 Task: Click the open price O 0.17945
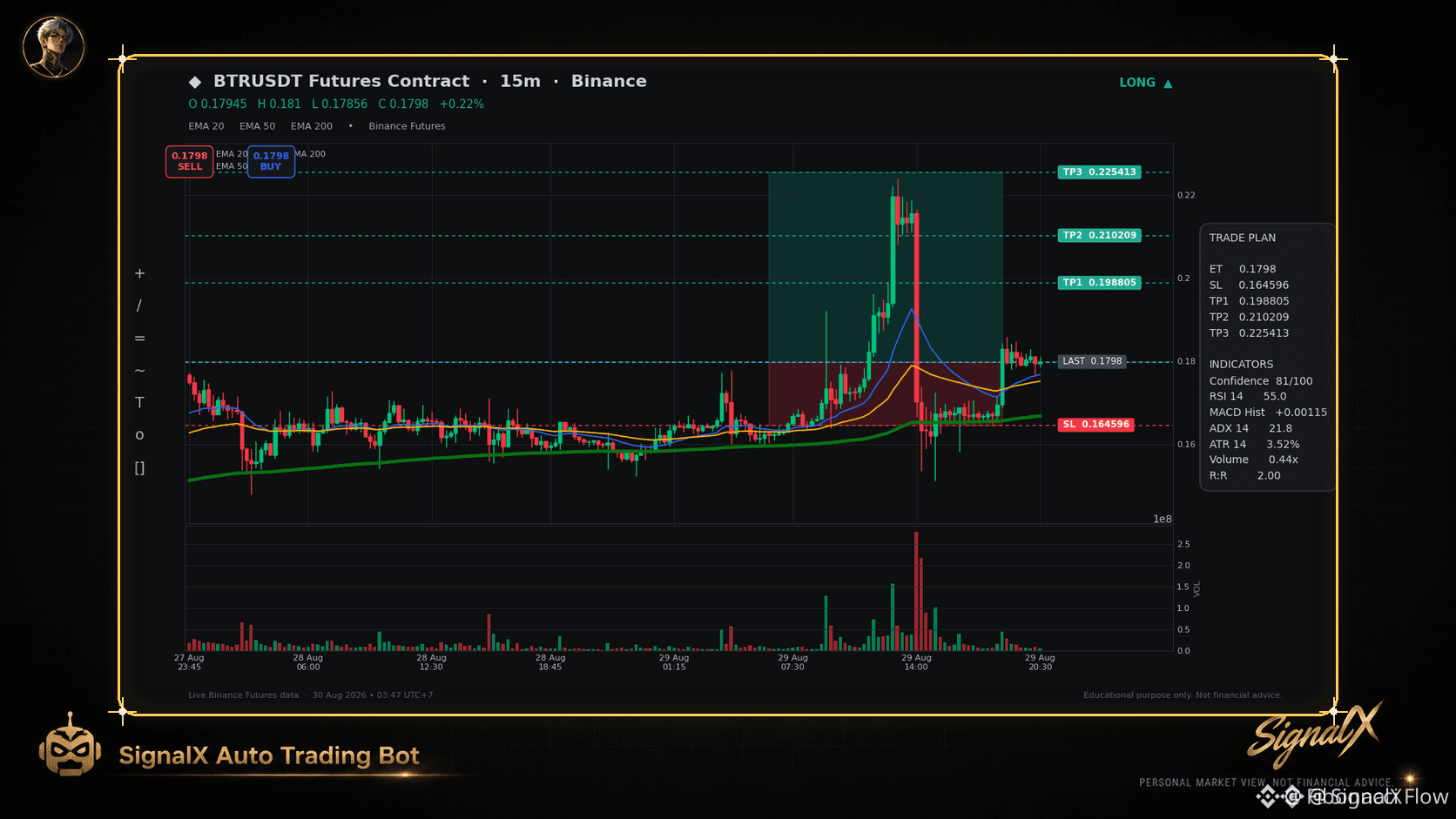click(x=218, y=104)
